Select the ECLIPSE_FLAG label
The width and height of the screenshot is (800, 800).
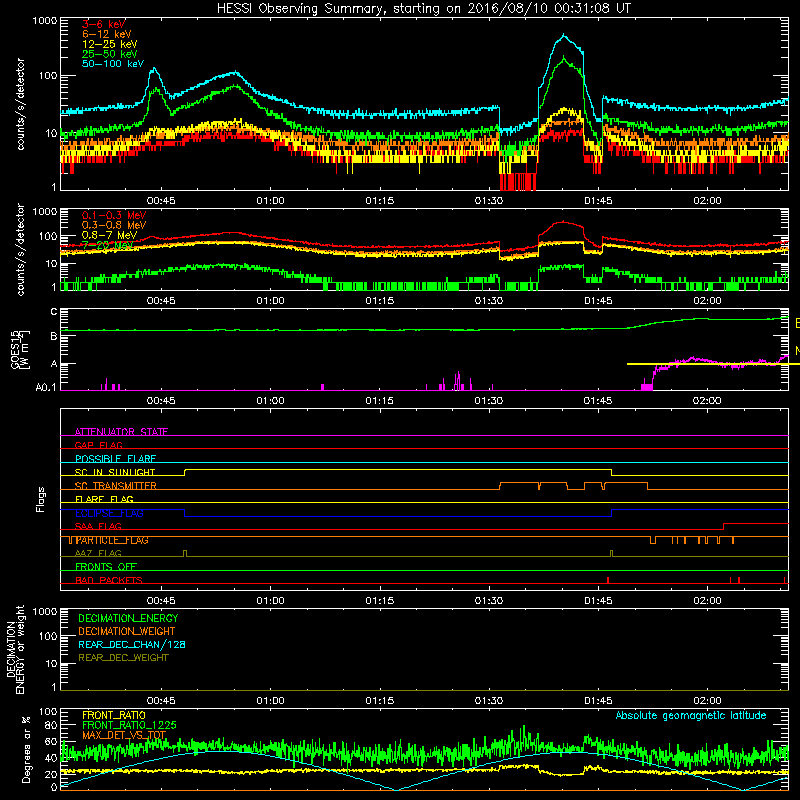[x=109, y=513]
